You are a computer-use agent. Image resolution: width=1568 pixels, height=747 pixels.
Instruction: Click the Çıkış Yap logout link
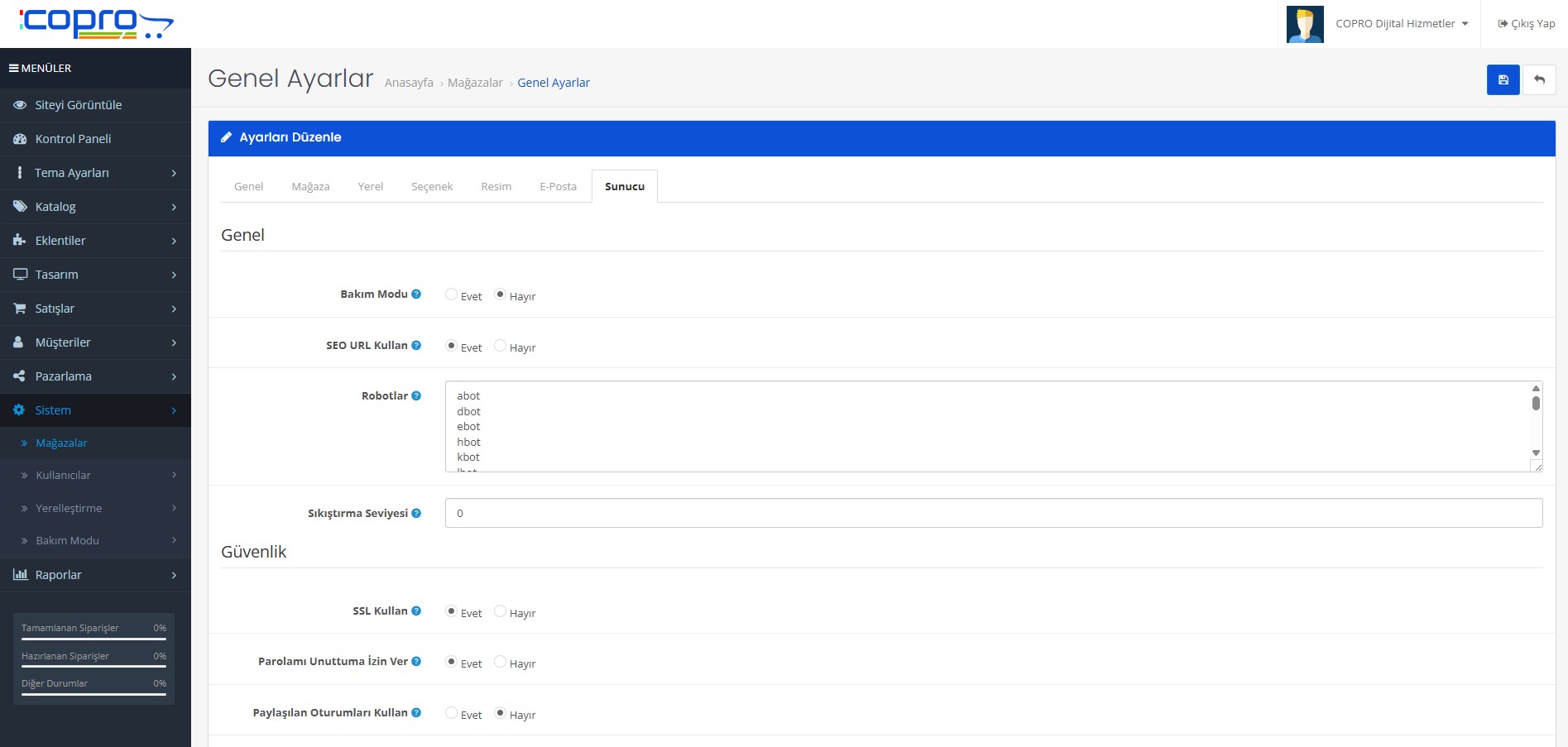1527,24
